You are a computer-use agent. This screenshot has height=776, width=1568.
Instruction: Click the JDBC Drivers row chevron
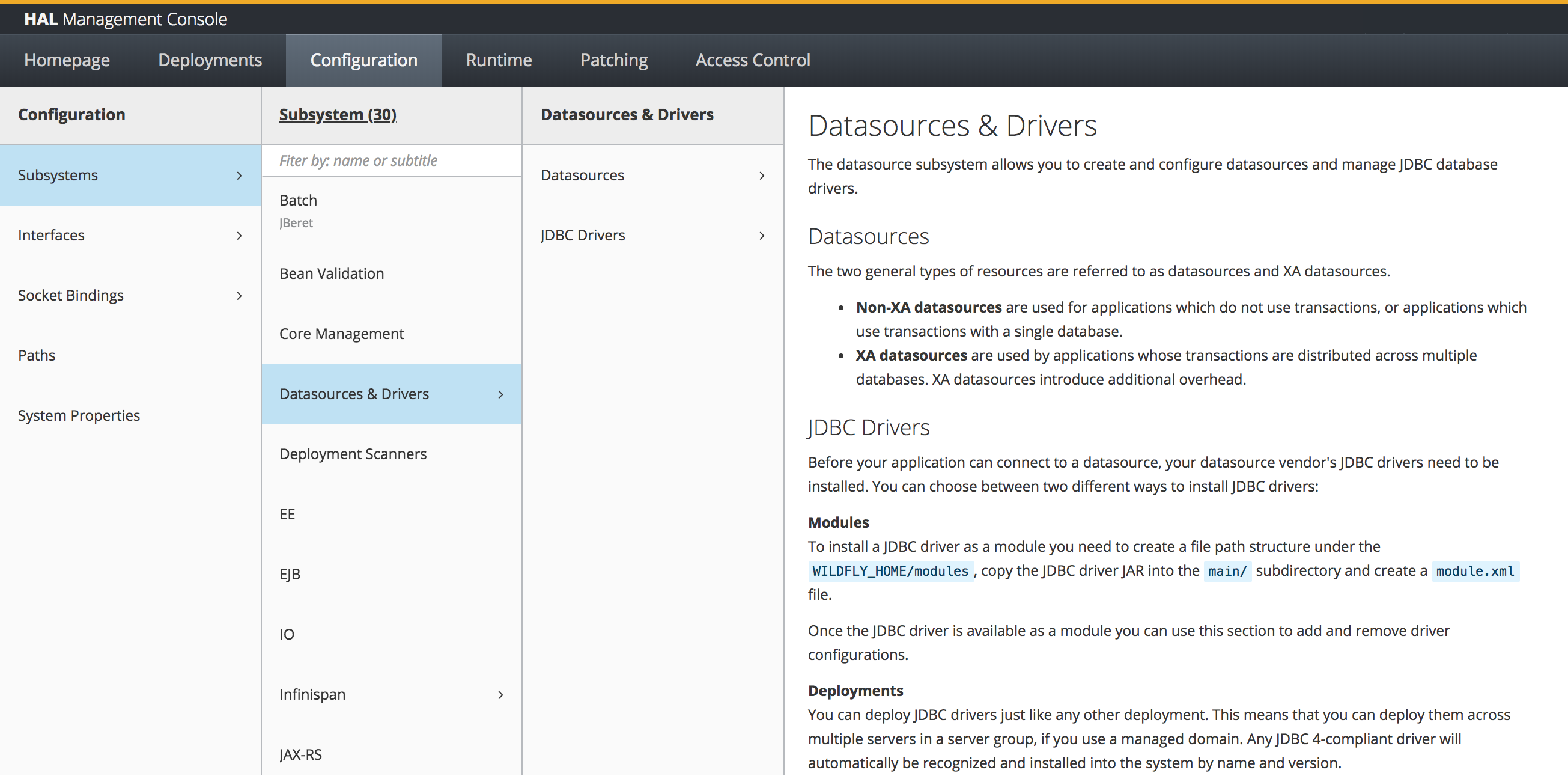tap(762, 236)
